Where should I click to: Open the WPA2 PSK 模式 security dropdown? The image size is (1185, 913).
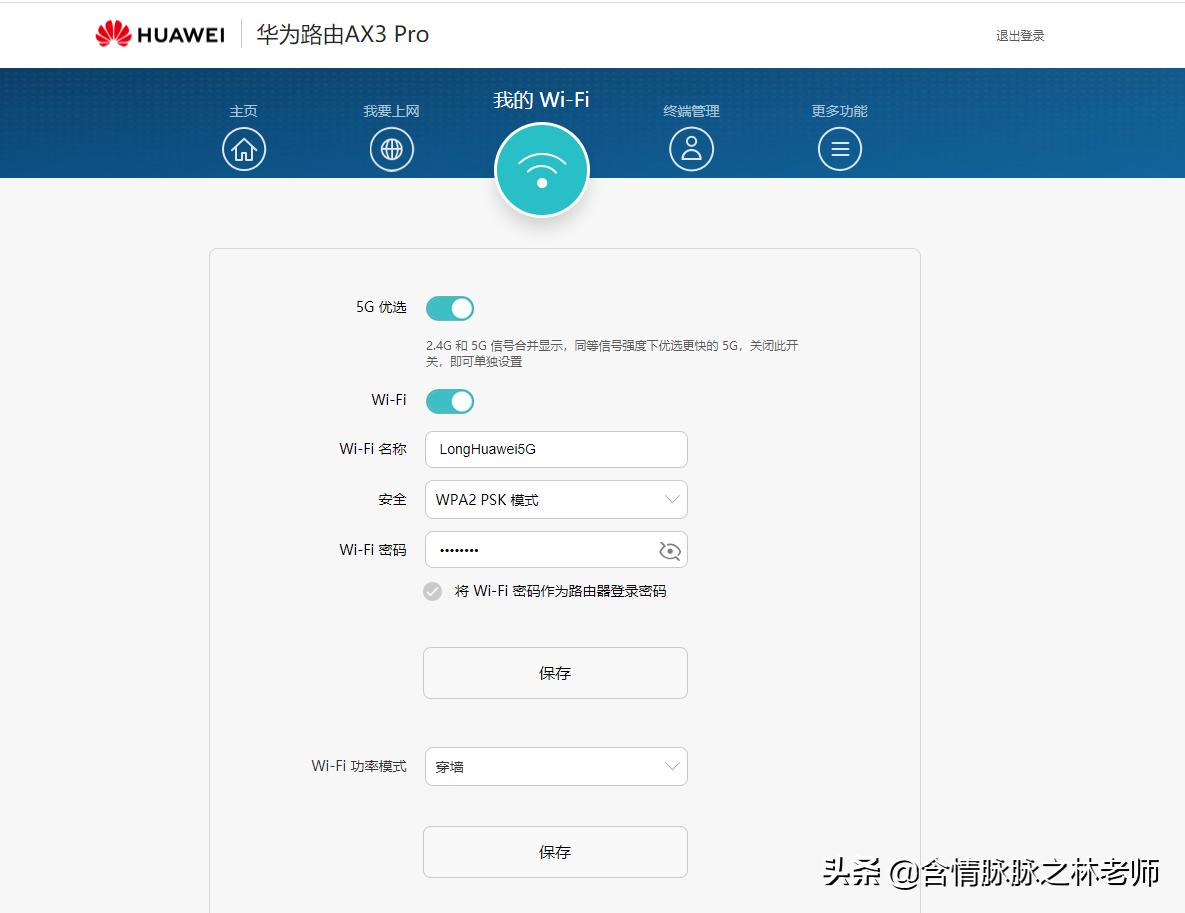pos(555,499)
